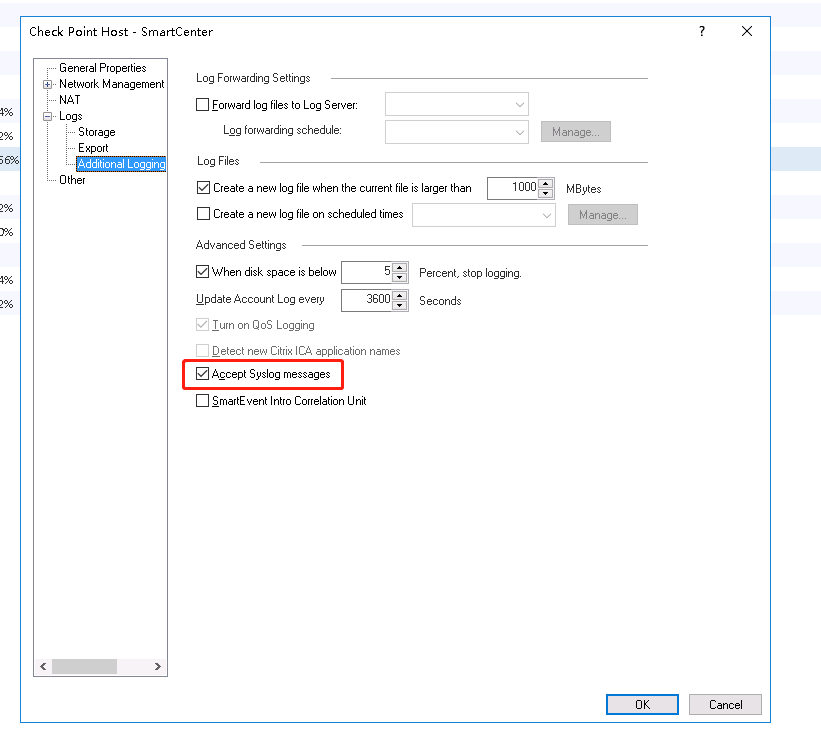The image size is (821, 733).
Task: Increase disk space percent value
Action: 400,268
